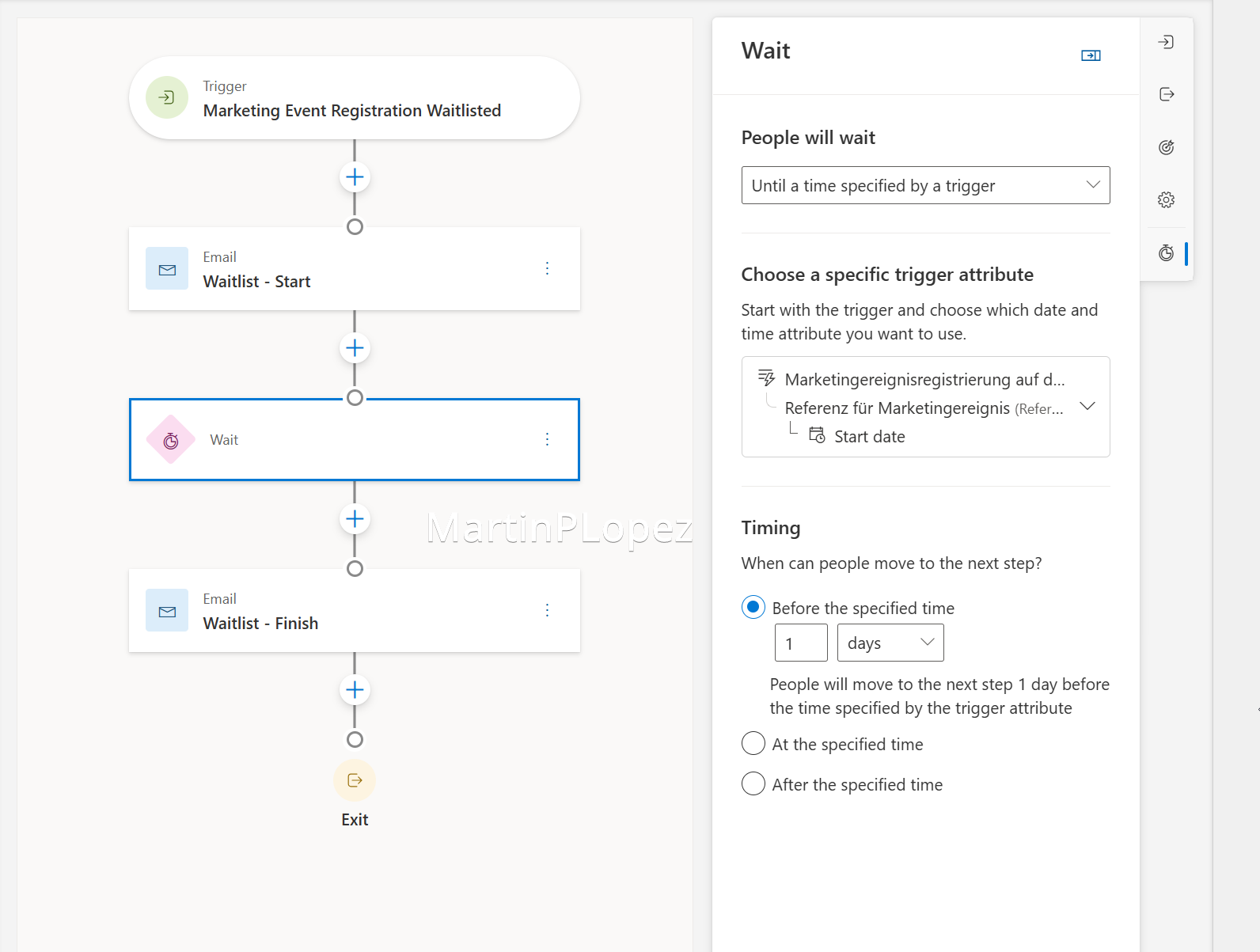Open the more options menu on the Wait step
This screenshot has height=952, width=1260.
click(x=547, y=439)
